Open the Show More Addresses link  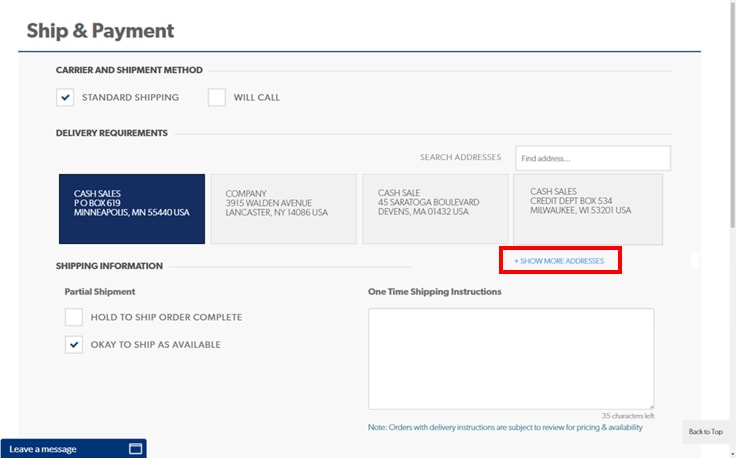tap(559, 261)
